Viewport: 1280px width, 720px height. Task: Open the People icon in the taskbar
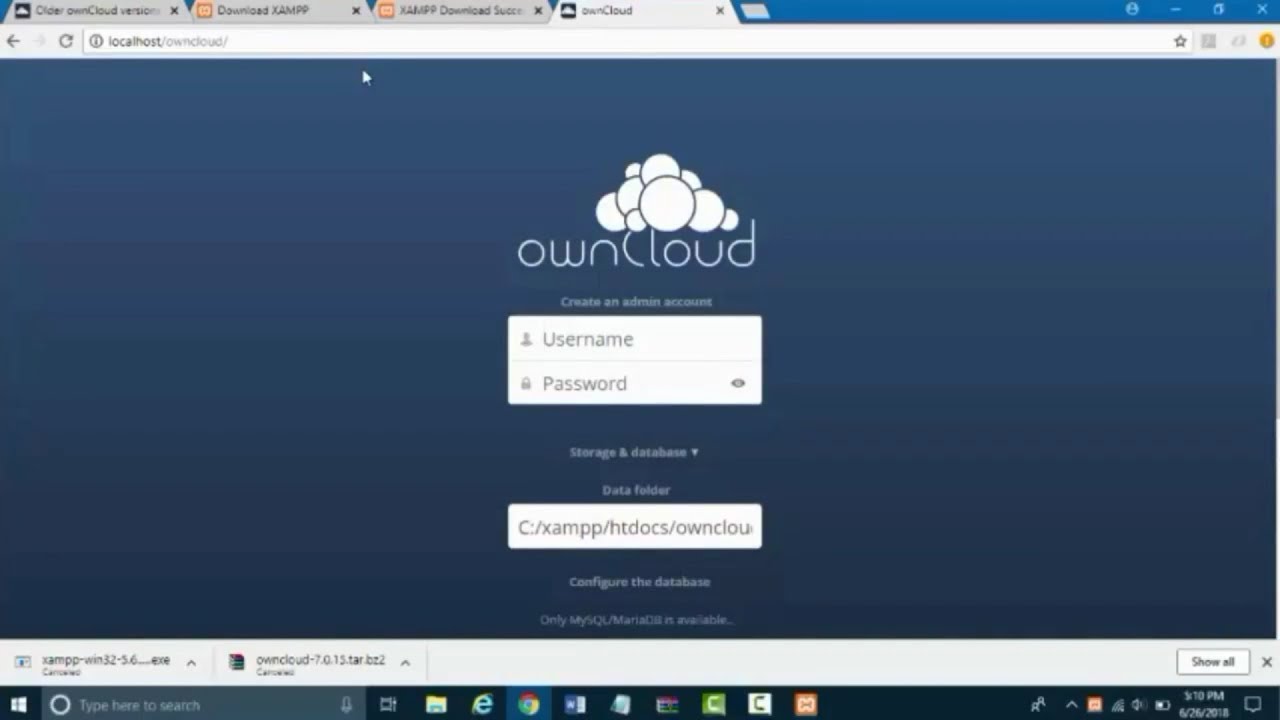pos(1038,705)
